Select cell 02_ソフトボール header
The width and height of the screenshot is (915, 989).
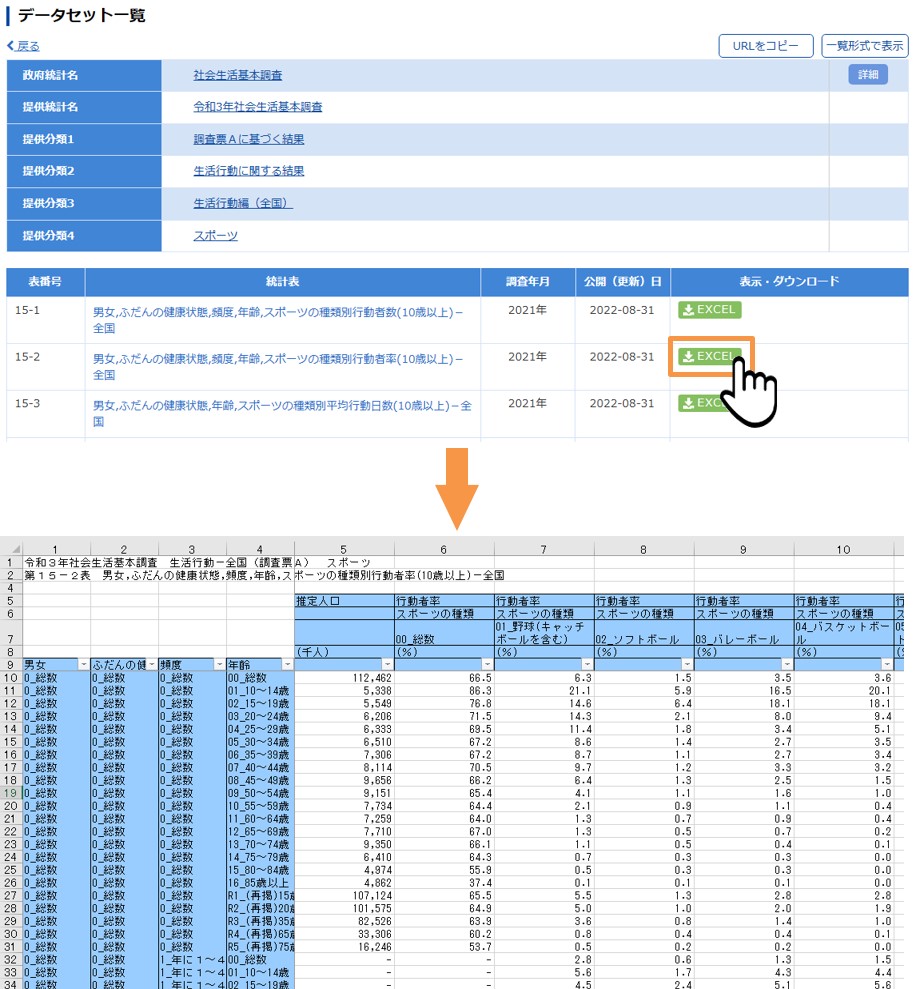click(644, 633)
